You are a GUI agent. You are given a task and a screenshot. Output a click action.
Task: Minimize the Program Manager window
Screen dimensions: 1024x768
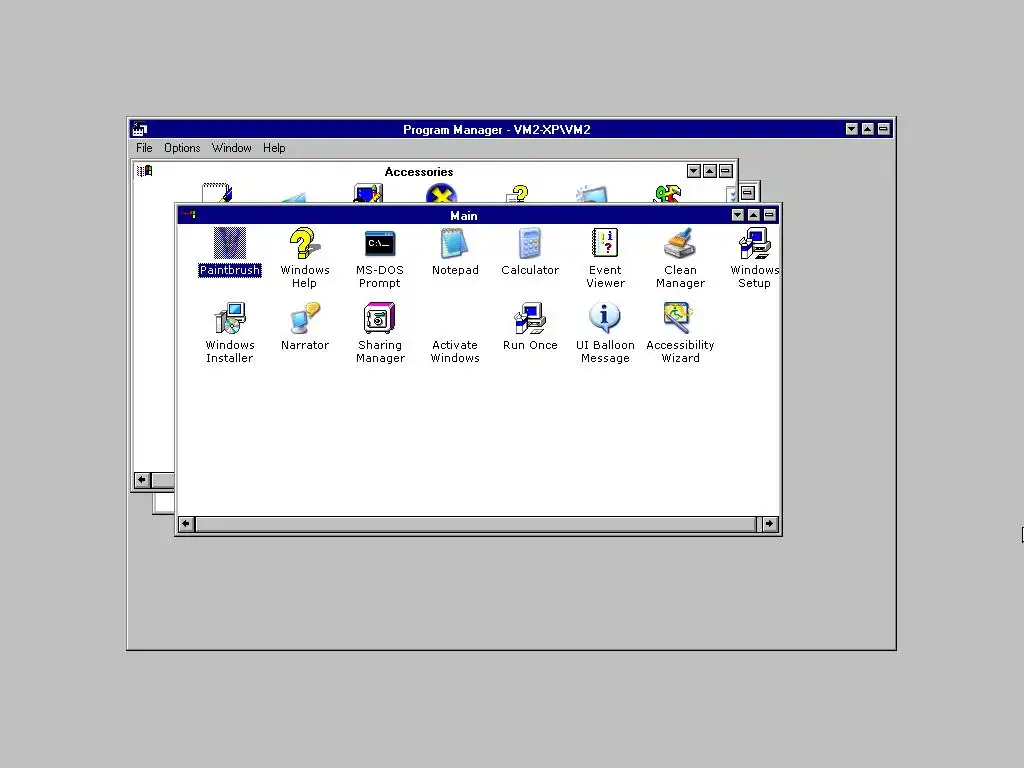click(x=852, y=129)
